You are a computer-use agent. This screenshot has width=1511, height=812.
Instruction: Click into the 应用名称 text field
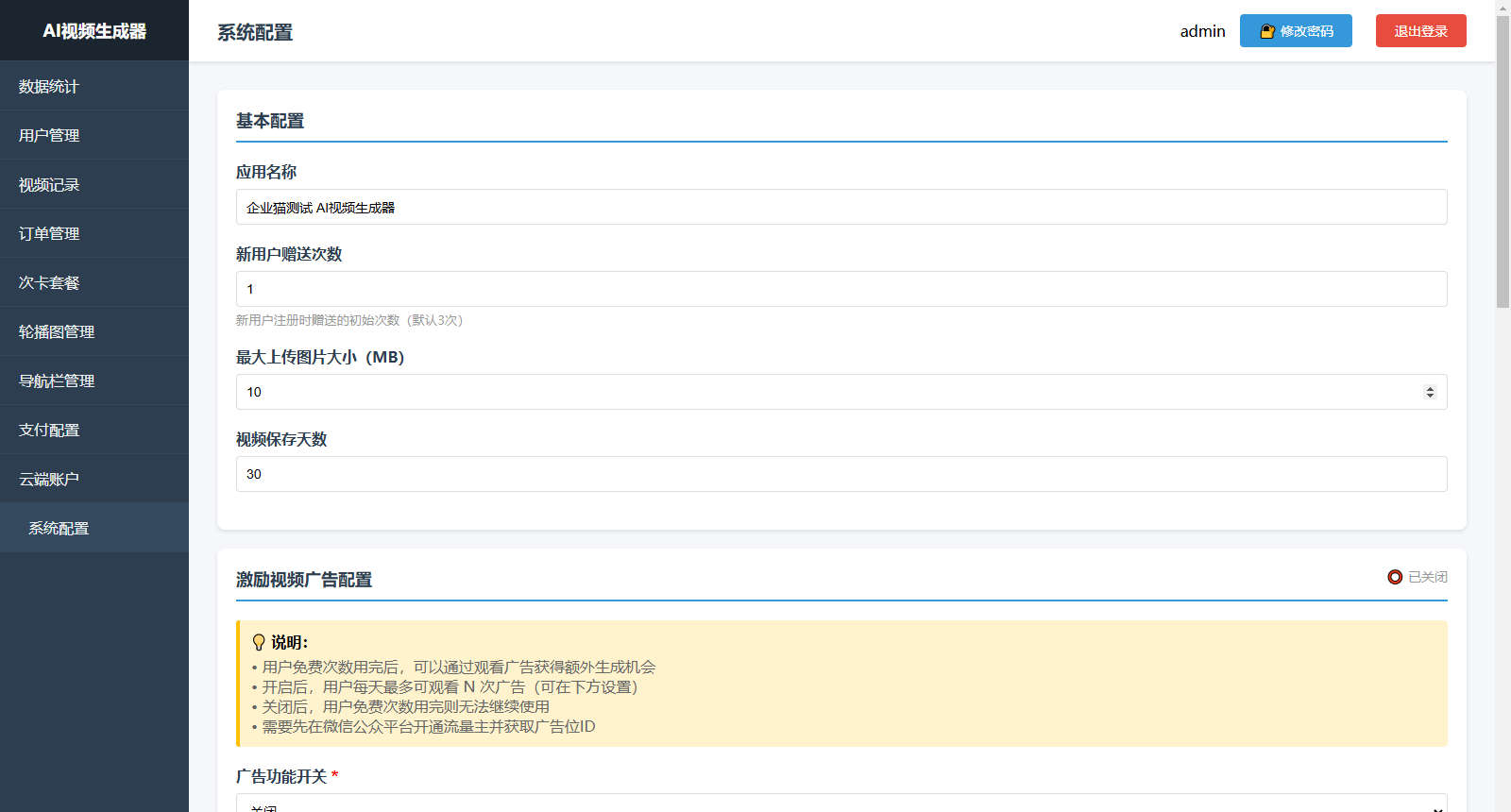[x=840, y=208]
